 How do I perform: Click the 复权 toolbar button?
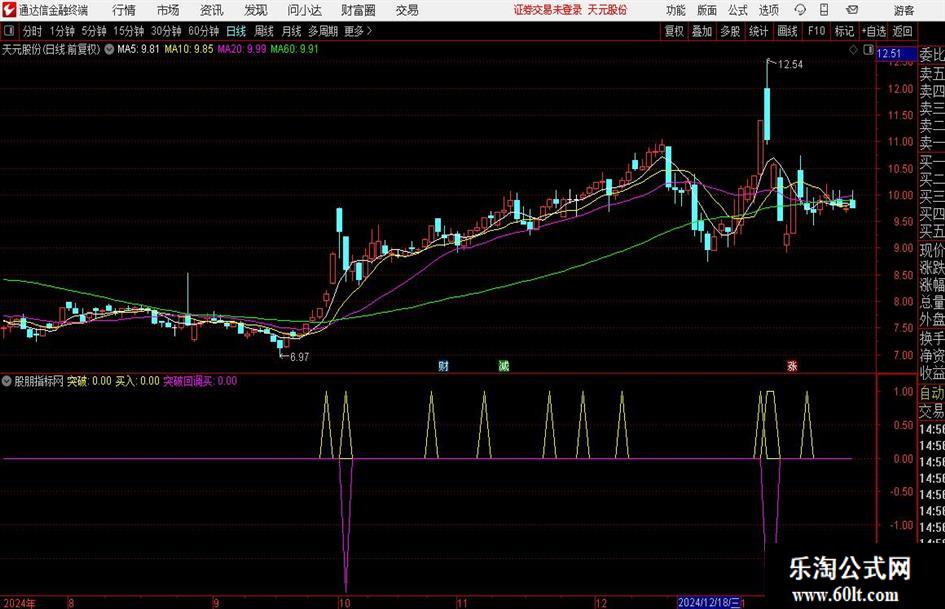[674, 31]
